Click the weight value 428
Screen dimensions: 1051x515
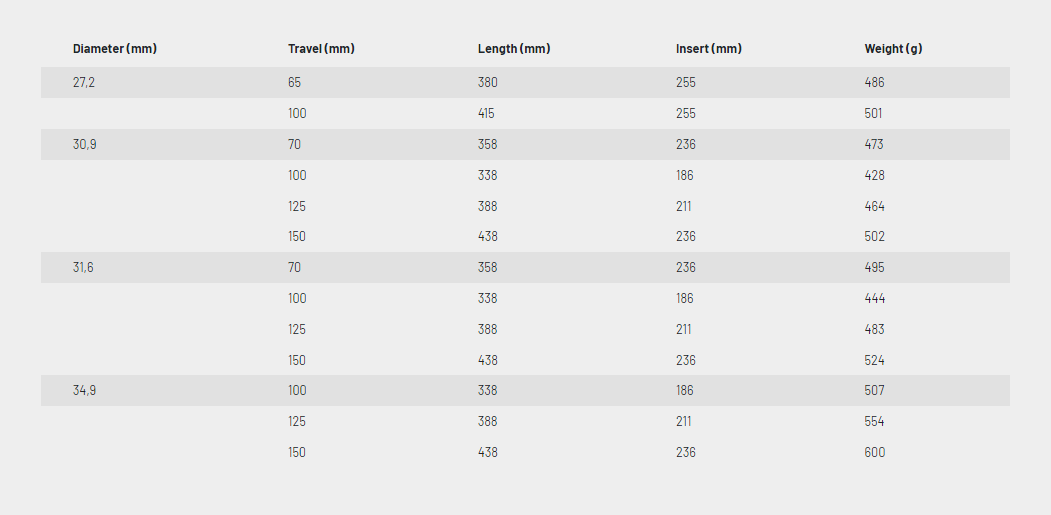(875, 175)
